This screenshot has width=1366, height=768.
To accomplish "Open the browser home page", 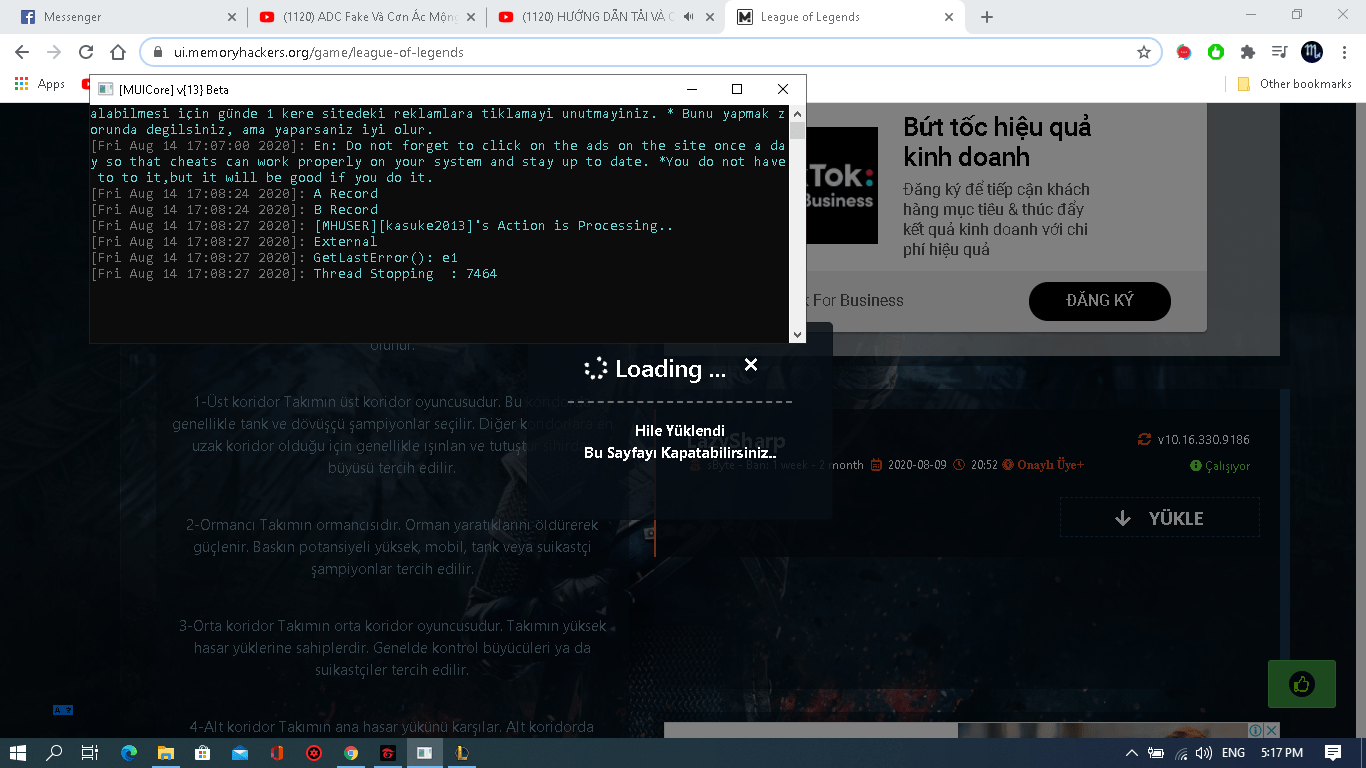I will click(x=118, y=52).
